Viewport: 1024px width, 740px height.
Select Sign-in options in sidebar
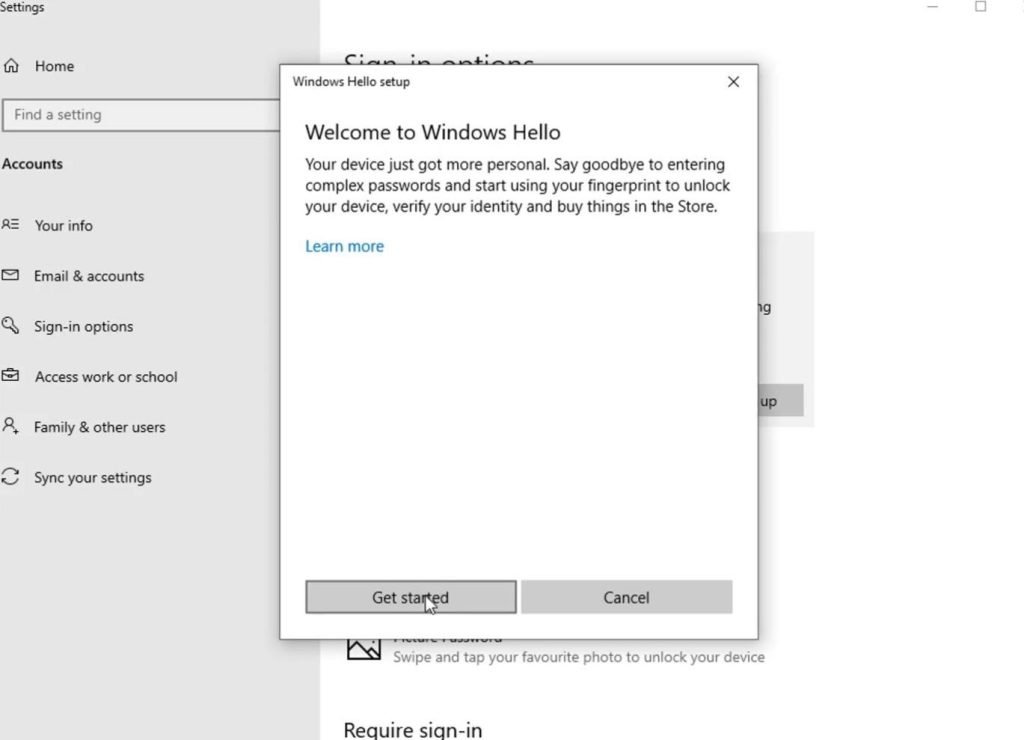click(x=84, y=326)
